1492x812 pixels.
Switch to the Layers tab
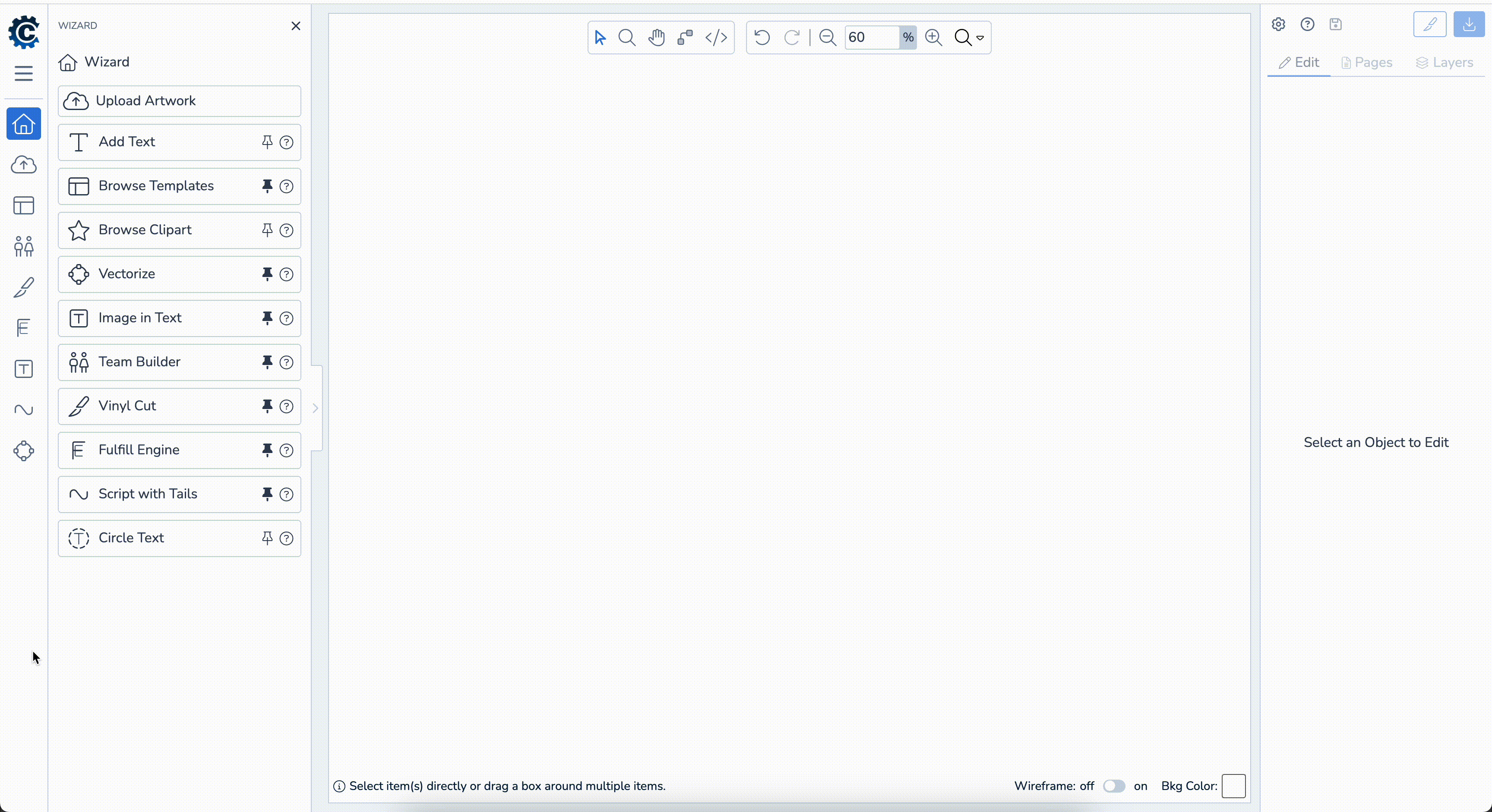point(1445,63)
